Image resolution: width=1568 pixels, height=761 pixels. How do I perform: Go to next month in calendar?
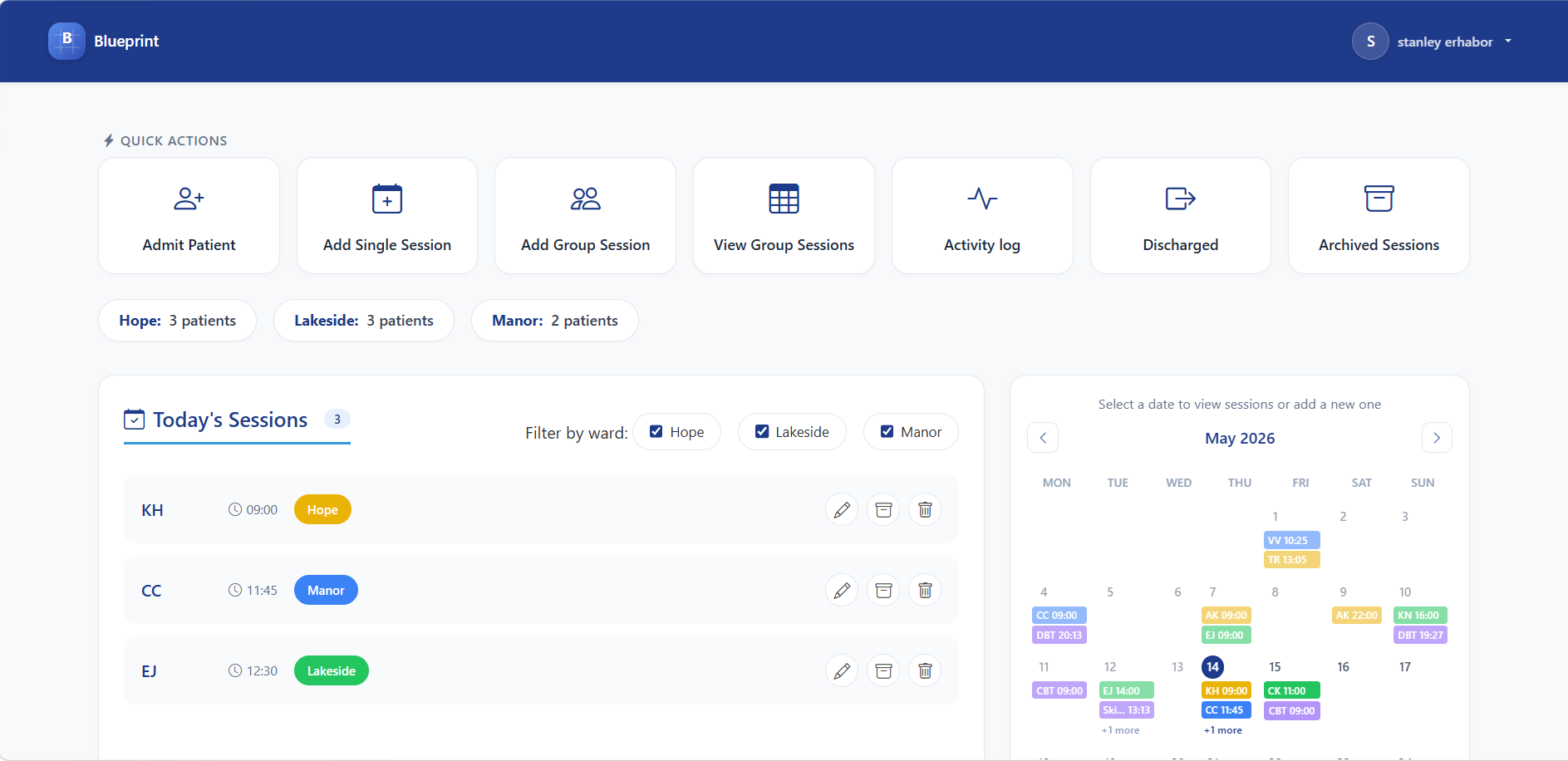click(1437, 438)
